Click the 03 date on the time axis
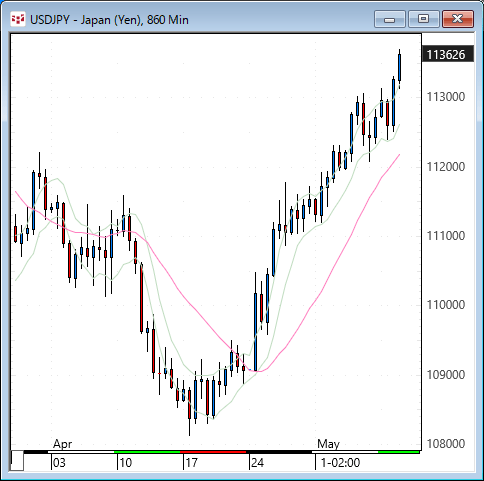Image resolution: width=484 pixels, height=481 pixels. point(59,463)
